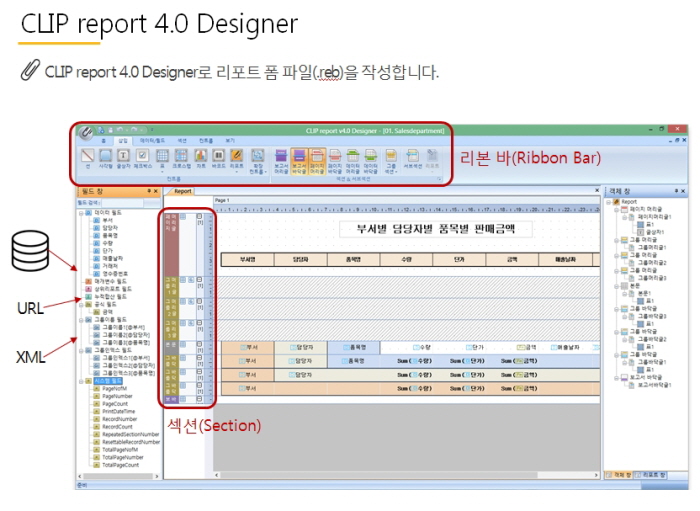This screenshot has width=700, height=511.
Task: Select the Page header section label strip
Action: coord(171,244)
